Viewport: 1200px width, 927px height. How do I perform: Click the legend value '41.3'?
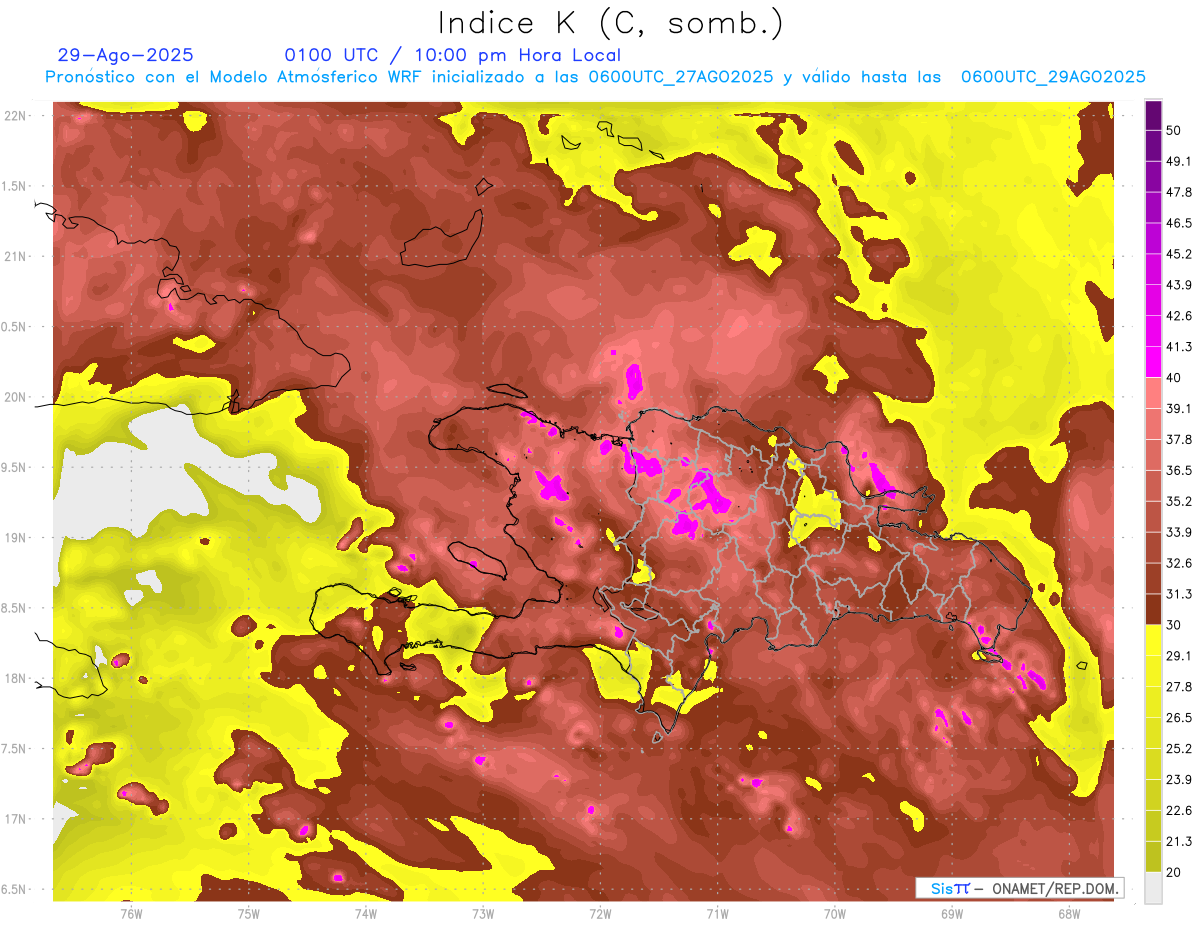pyautogui.click(x=1178, y=347)
